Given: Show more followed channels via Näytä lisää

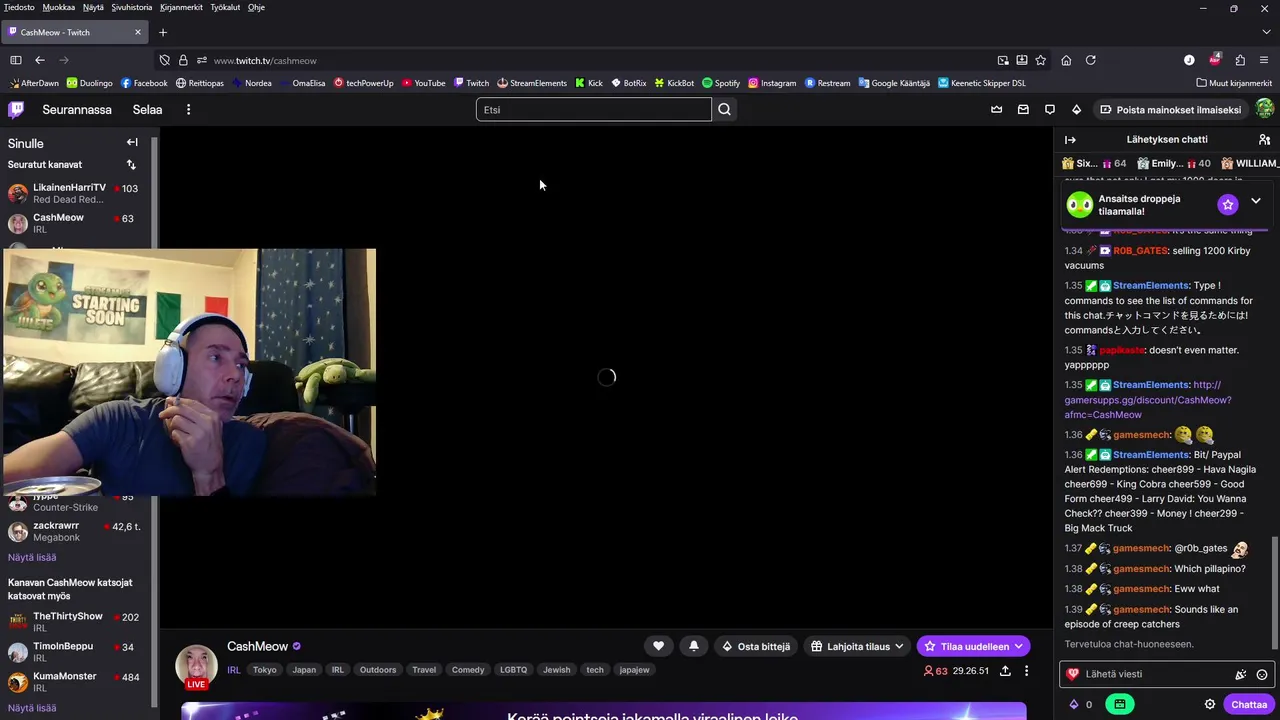Looking at the screenshot, I should 32,557.
